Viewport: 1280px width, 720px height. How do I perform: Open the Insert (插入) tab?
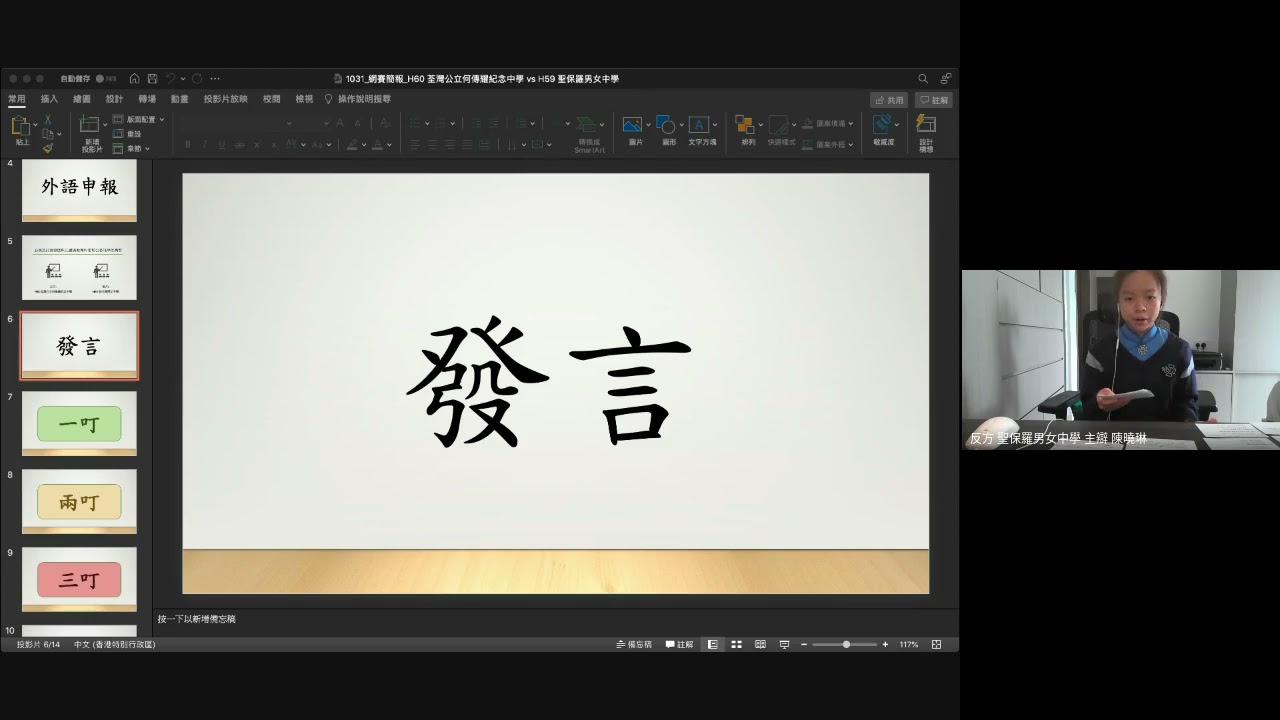pos(49,99)
